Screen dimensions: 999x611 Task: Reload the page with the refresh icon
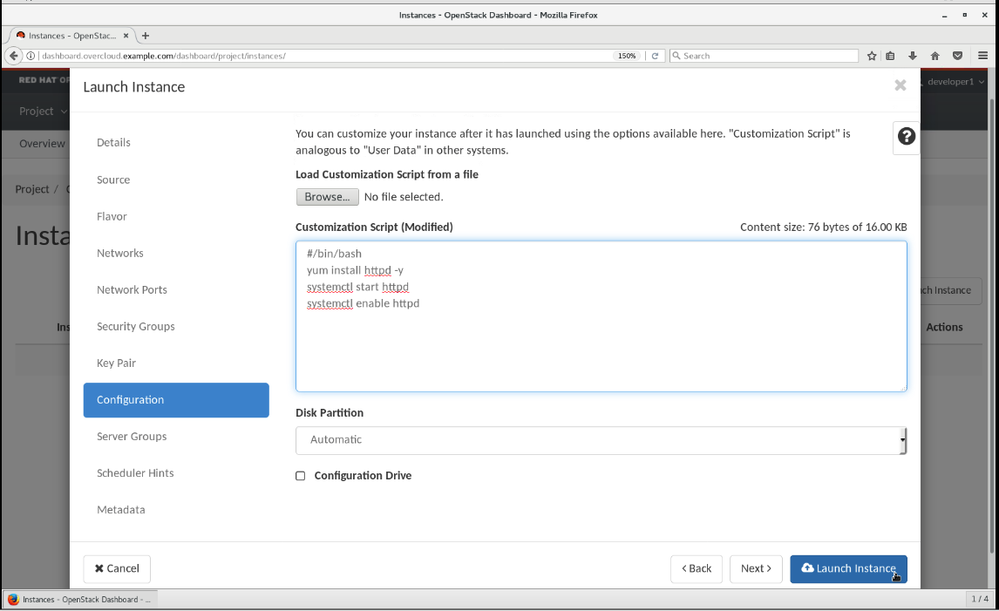pos(655,56)
